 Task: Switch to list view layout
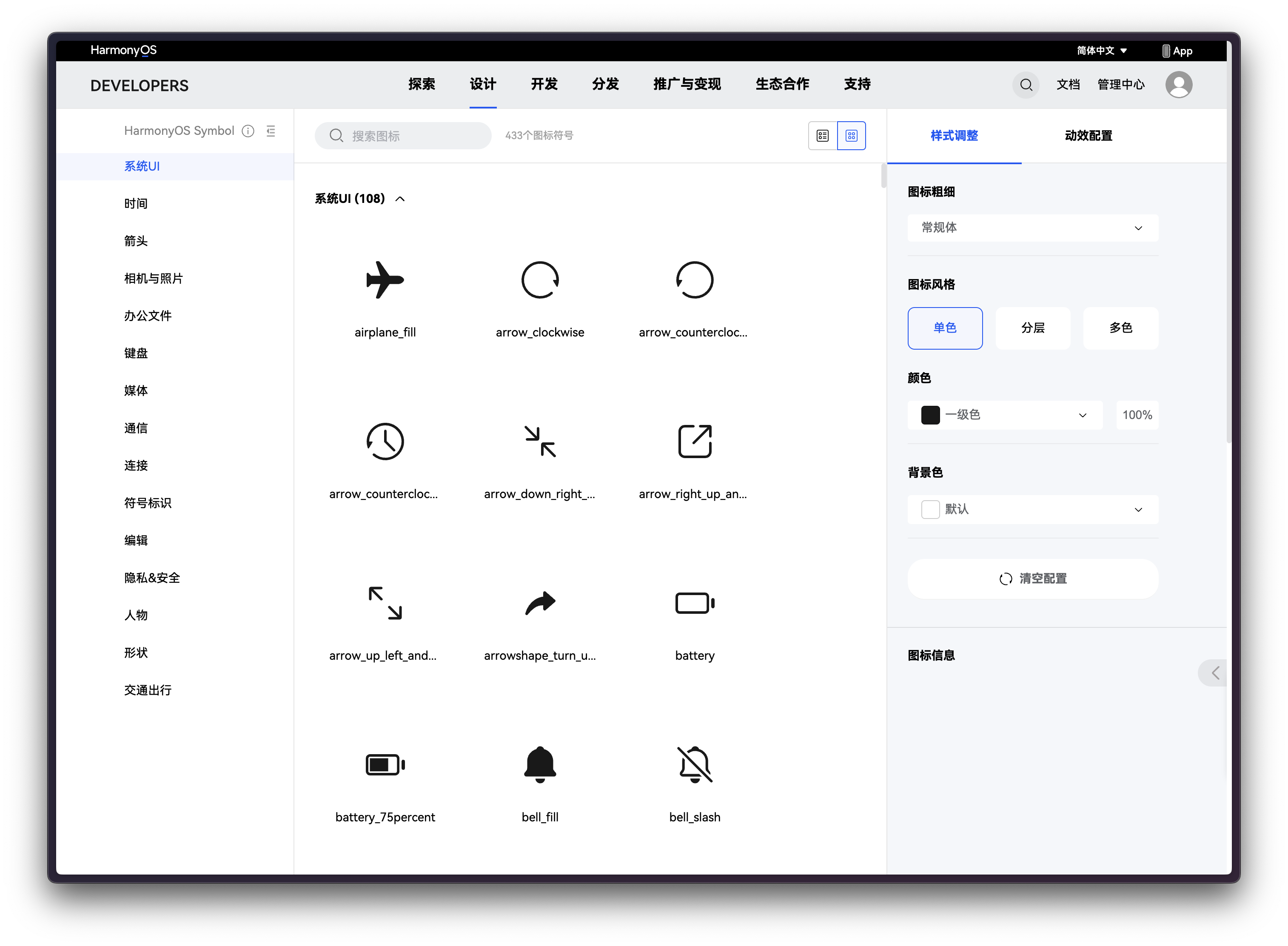(822, 136)
